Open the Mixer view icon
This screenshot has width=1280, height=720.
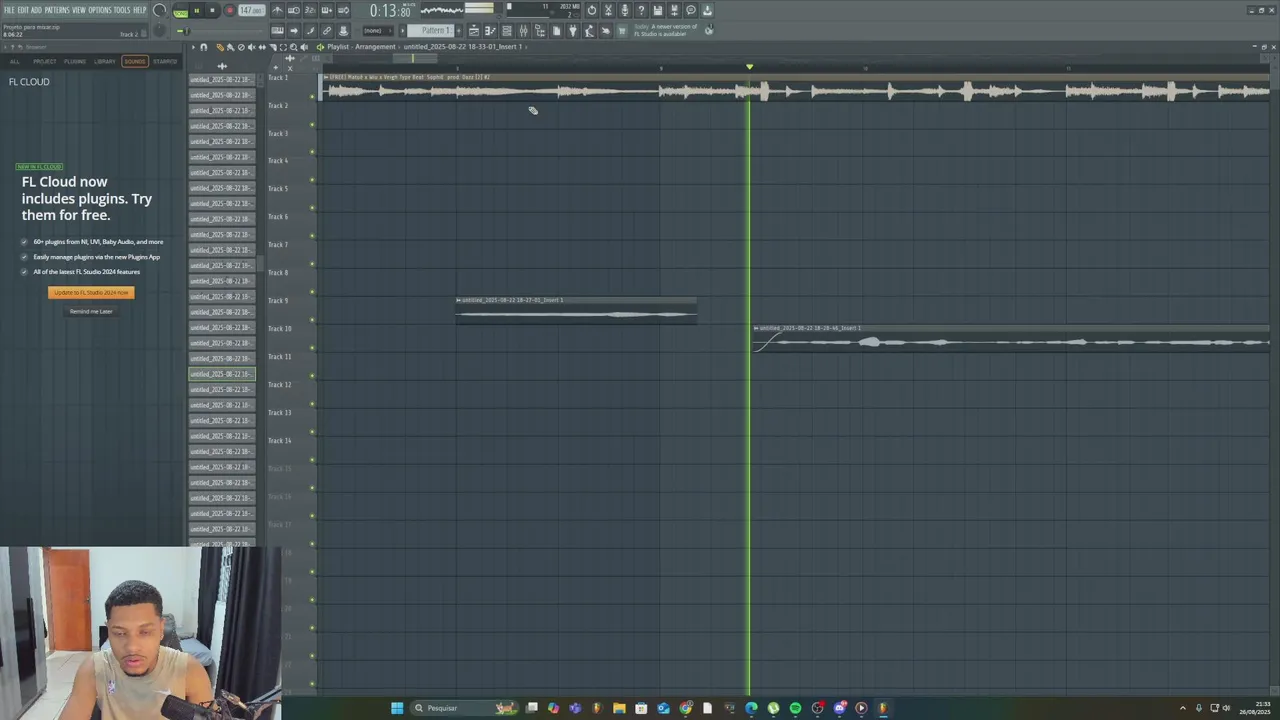coord(523,30)
